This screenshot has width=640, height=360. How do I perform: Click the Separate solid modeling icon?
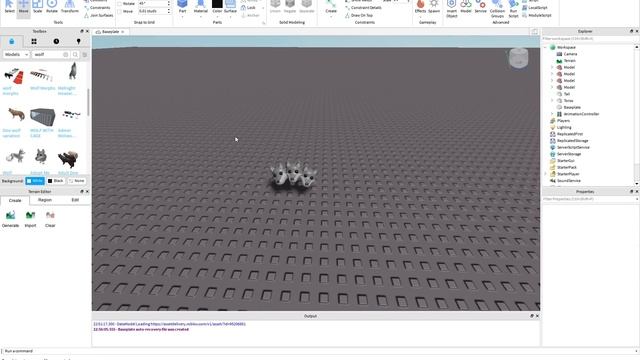coord(307,7)
